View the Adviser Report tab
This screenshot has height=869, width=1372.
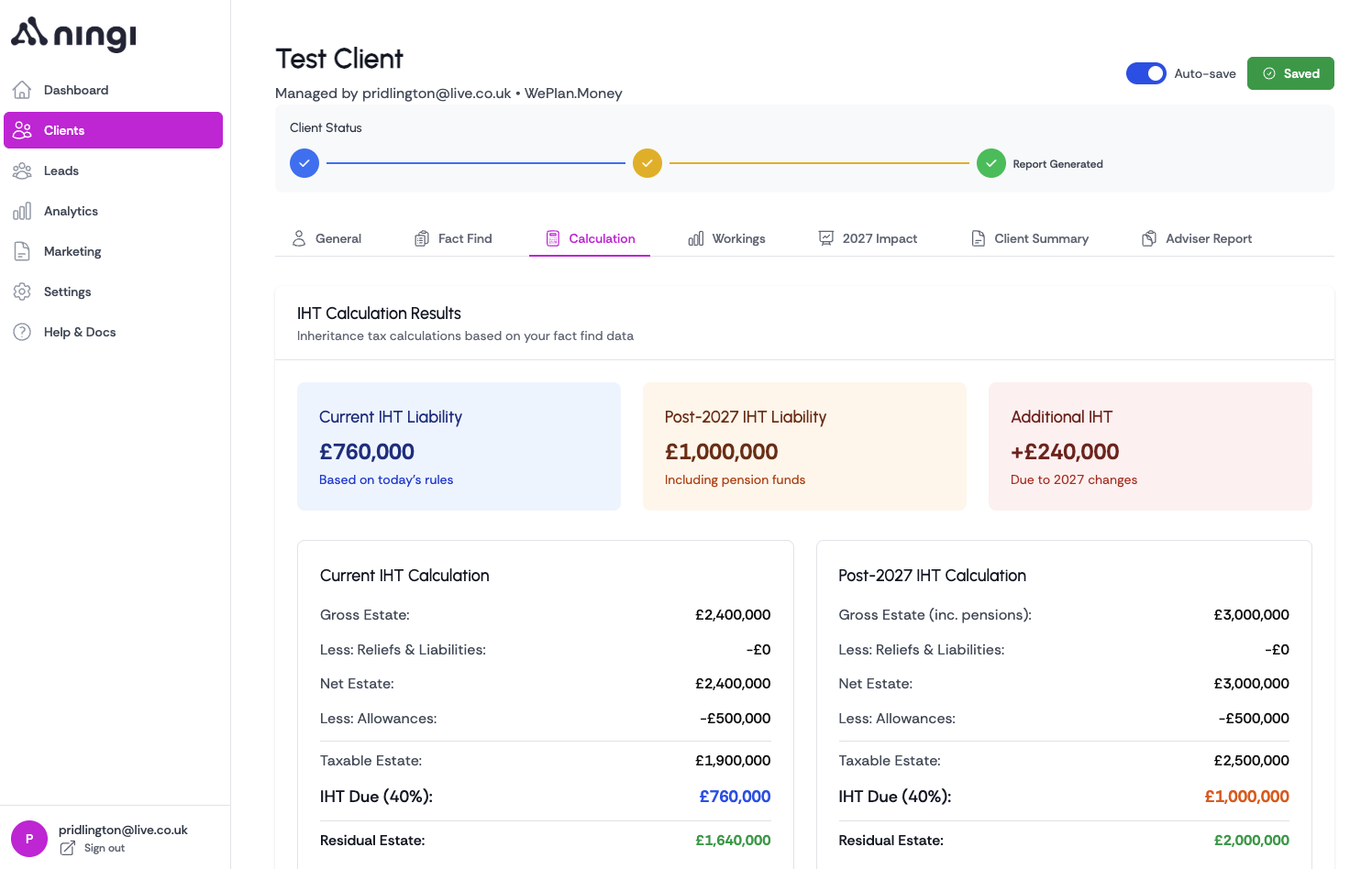click(1196, 238)
